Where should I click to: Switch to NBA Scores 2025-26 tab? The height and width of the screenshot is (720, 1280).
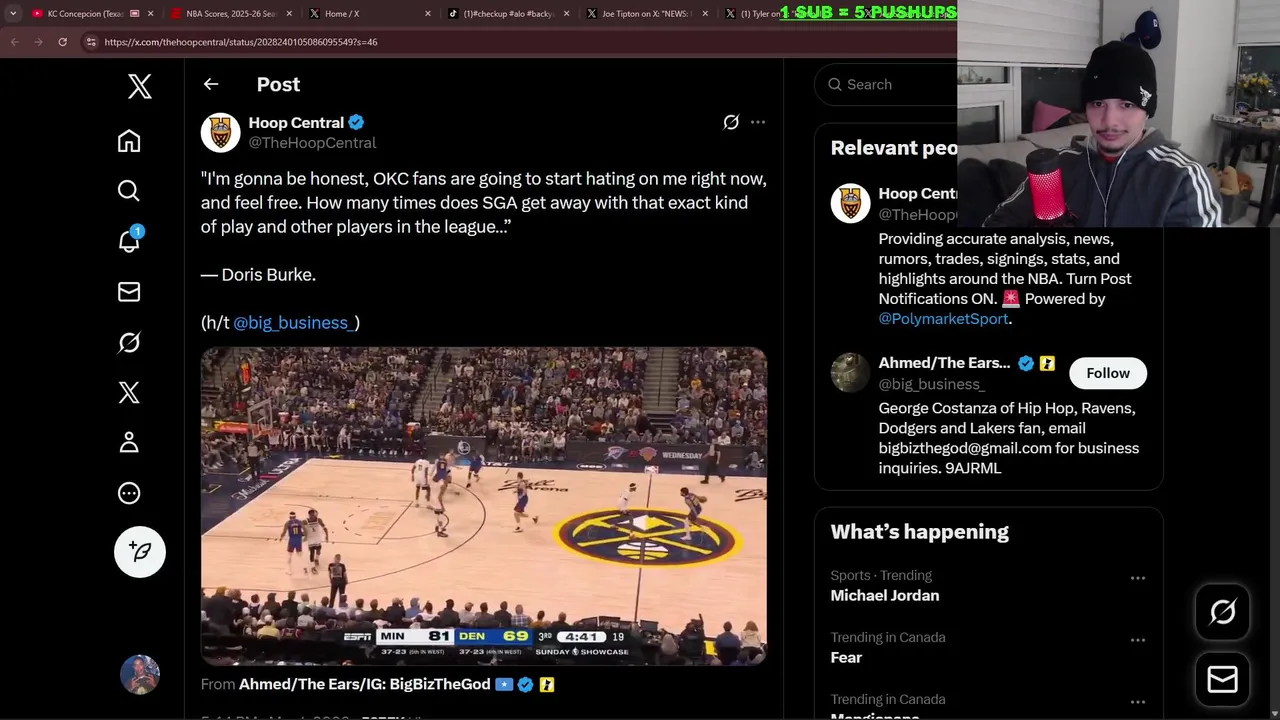coord(229,14)
